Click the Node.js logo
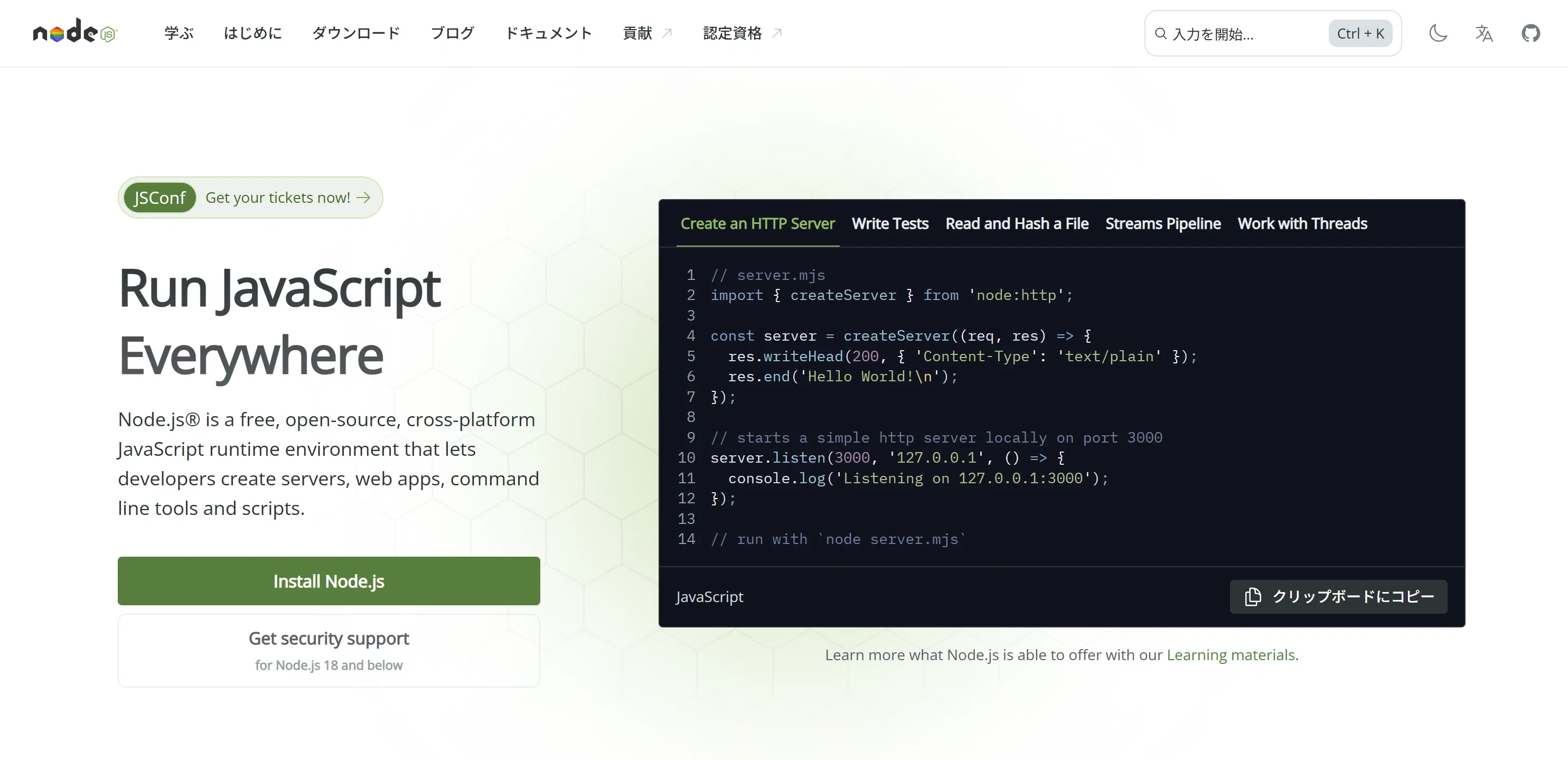1568x760 pixels. point(75,31)
